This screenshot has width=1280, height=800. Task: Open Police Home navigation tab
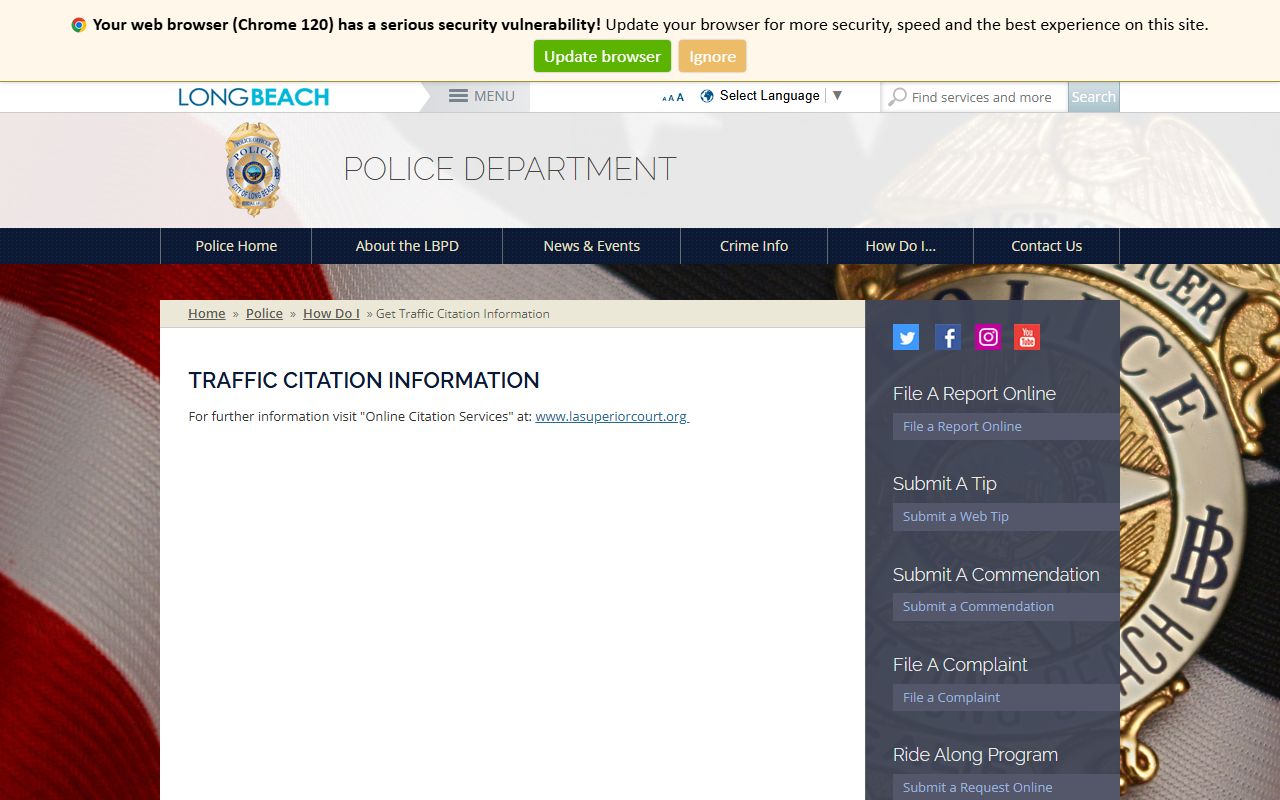[236, 246]
